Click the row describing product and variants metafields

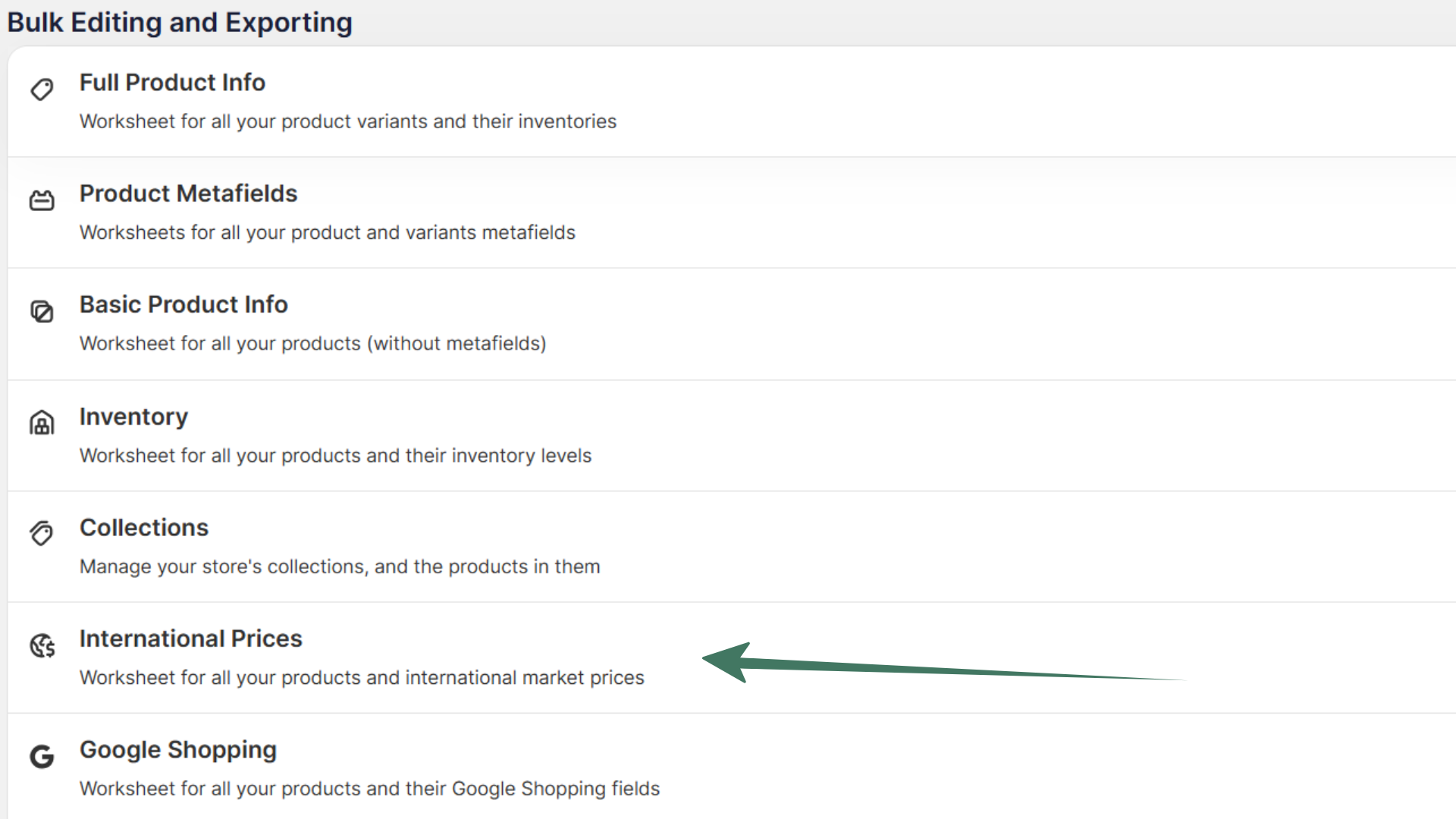tap(327, 233)
